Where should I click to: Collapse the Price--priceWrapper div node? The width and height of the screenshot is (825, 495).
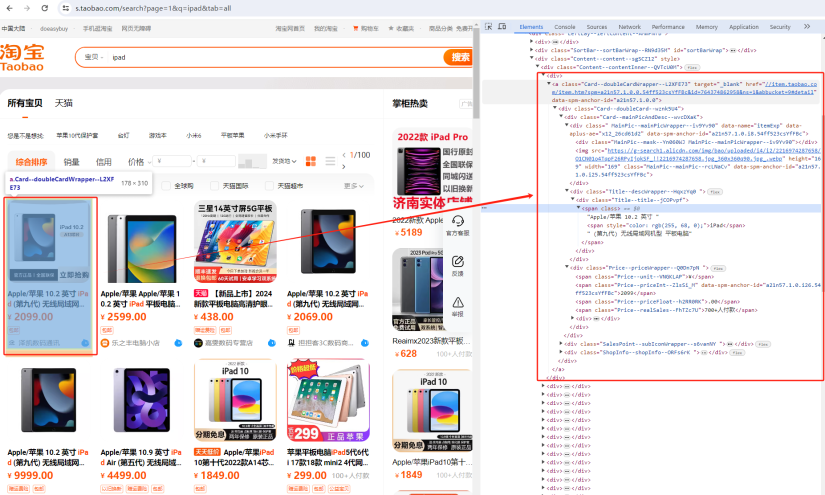567,267
